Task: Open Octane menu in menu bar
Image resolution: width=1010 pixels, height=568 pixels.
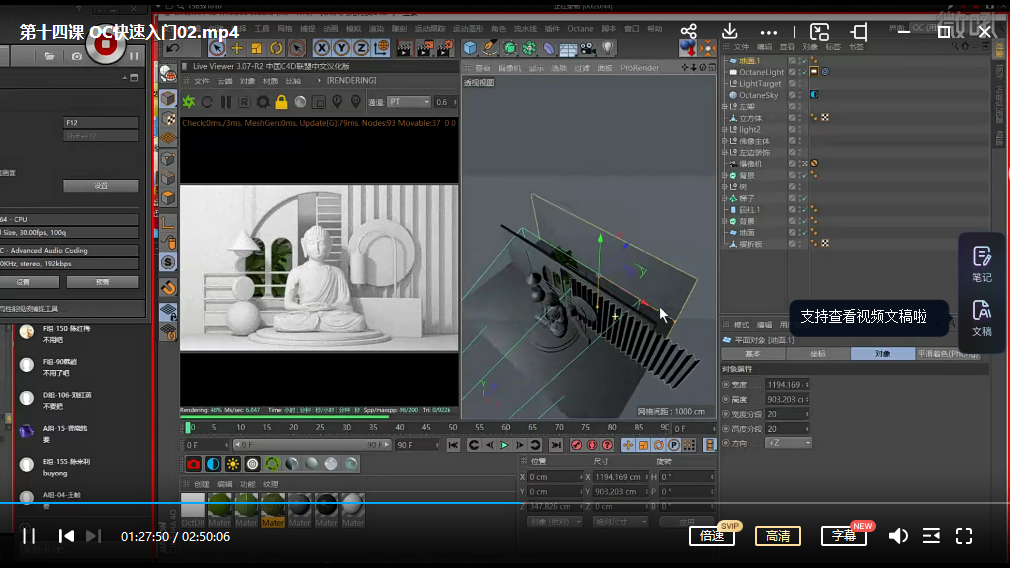Action: point(580,28)
